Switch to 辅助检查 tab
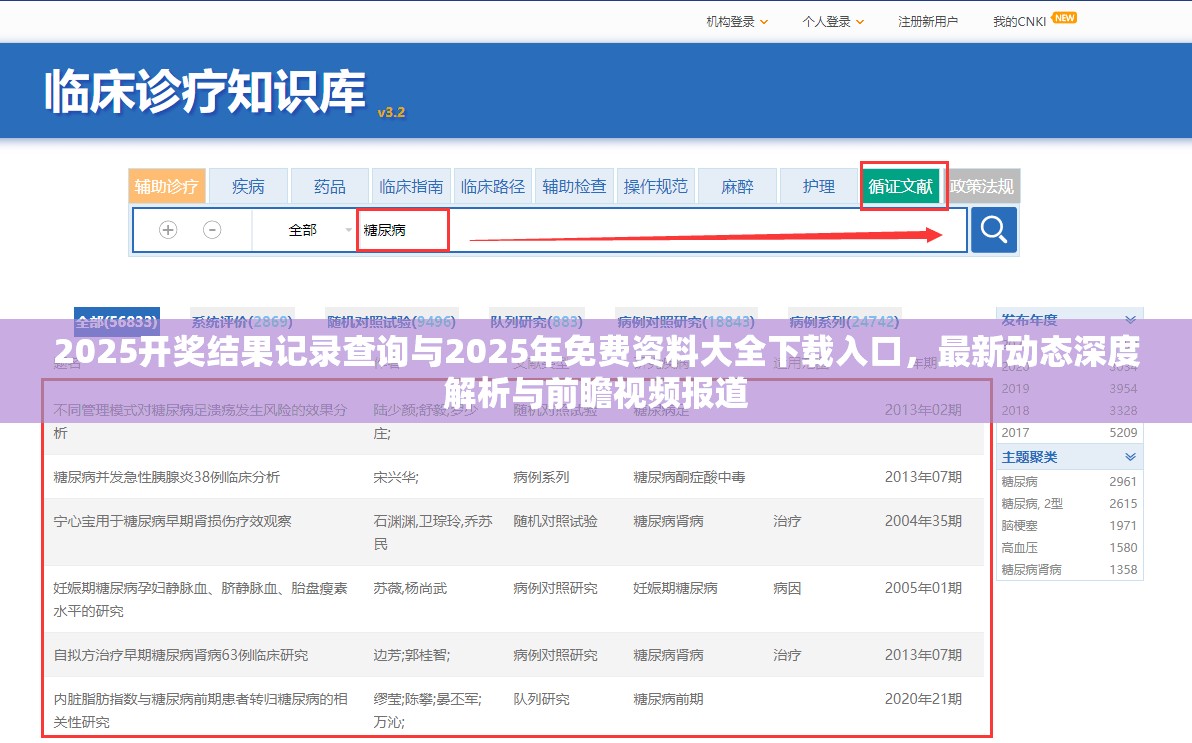 [574, 186]
